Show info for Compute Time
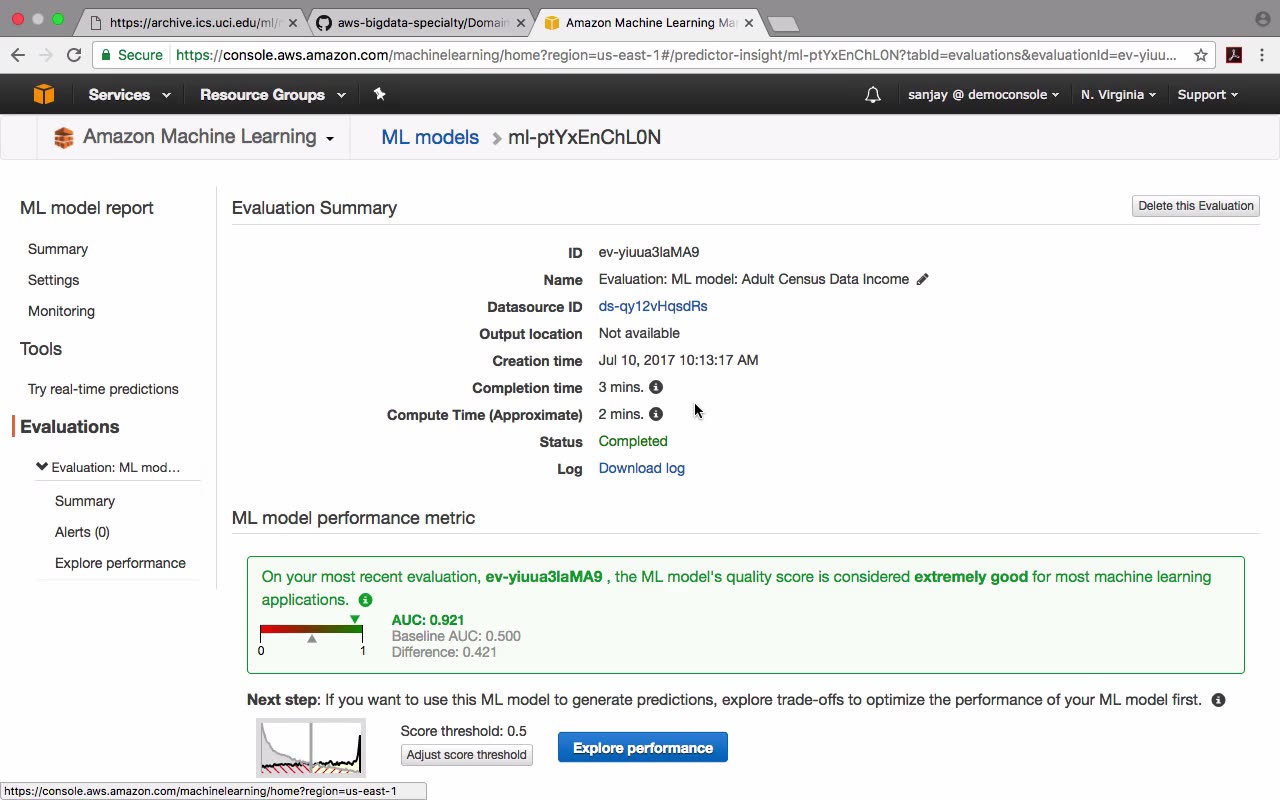 (x=656, y=414)
